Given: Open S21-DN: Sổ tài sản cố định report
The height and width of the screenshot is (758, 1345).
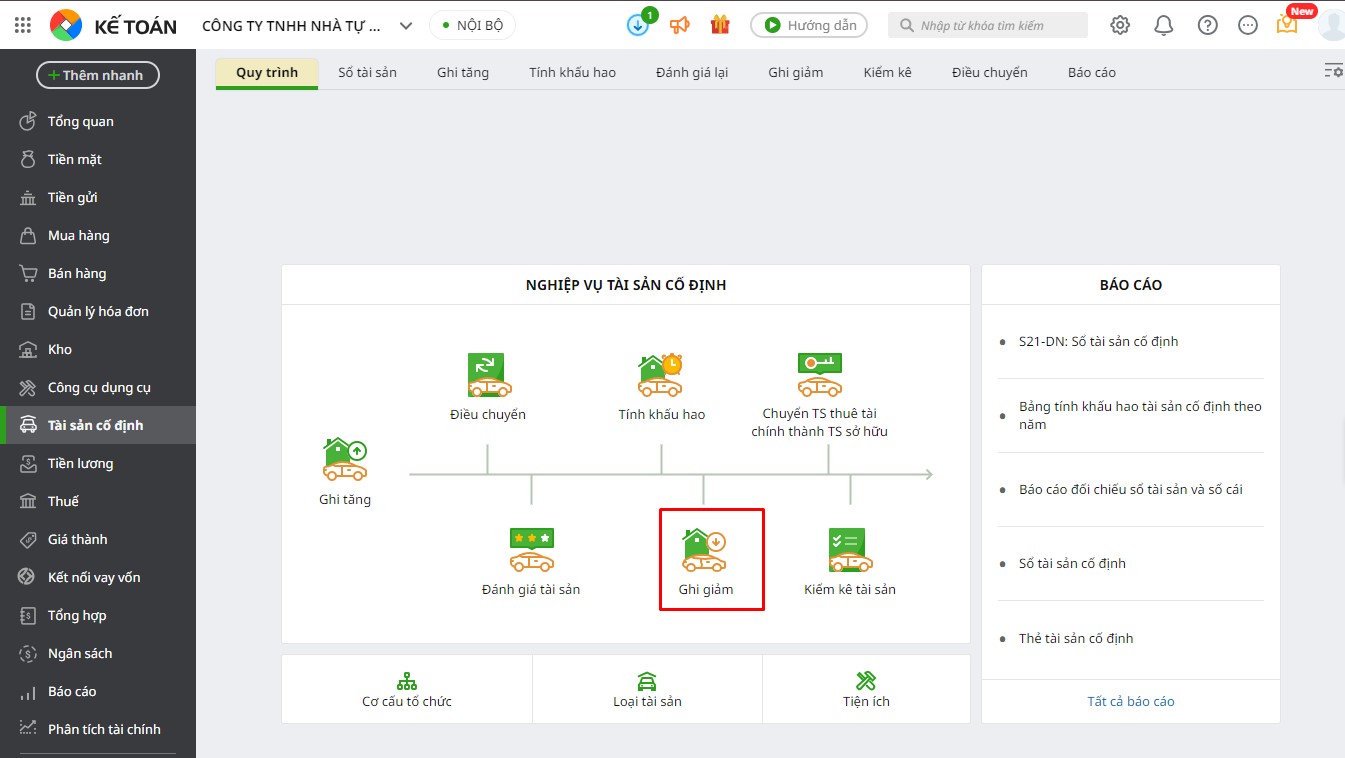Looking at the screenshot, I should pos(1098,341).
